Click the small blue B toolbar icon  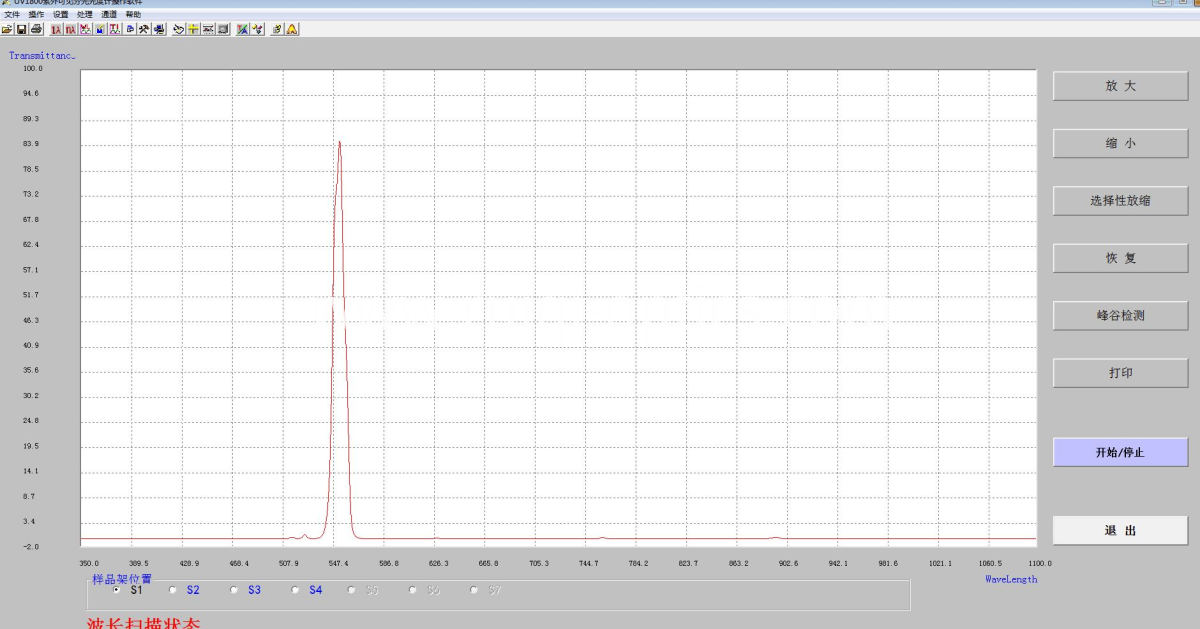[130, 30]
